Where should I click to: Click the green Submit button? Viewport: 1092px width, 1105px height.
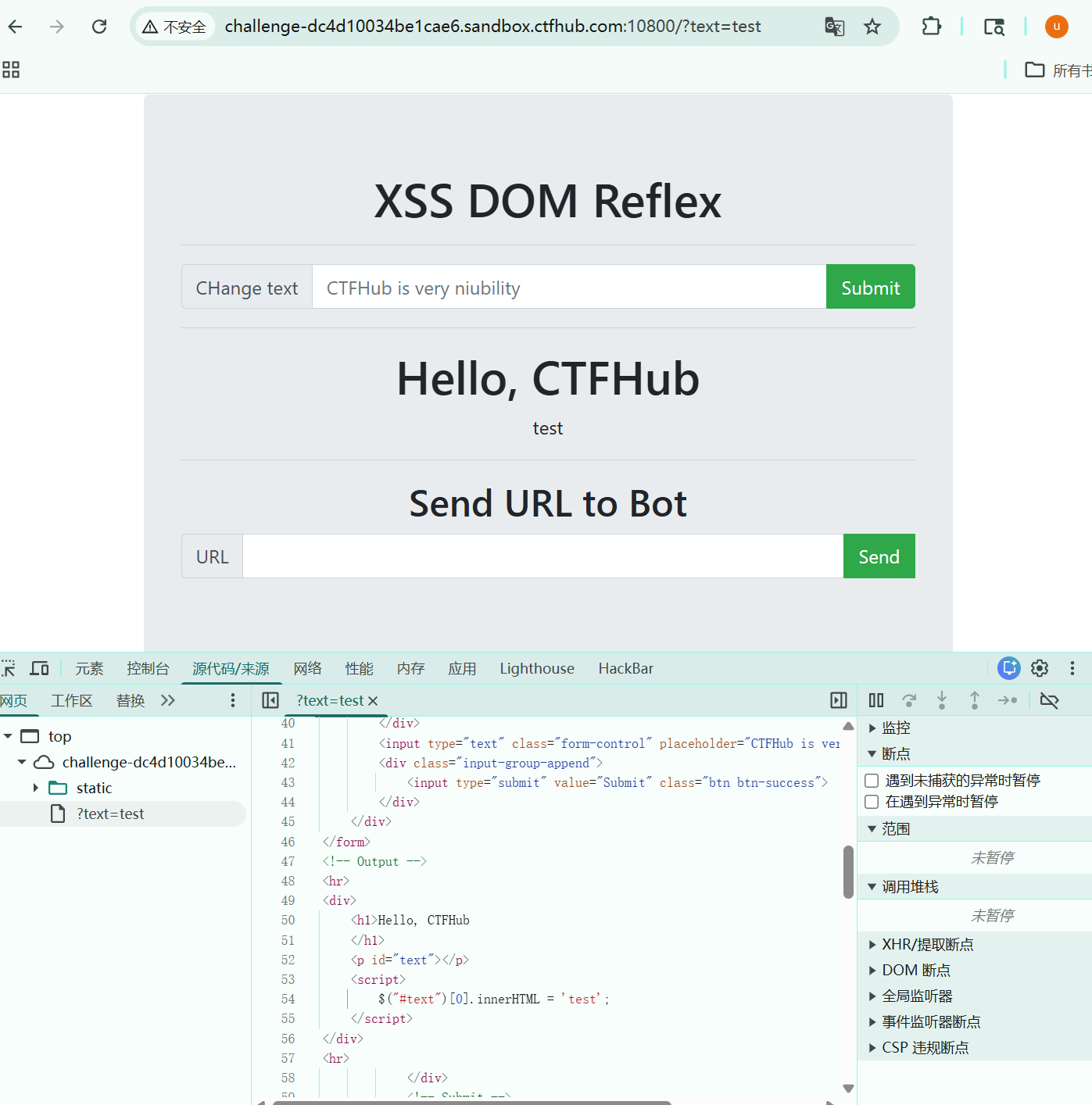click(871, 287)
